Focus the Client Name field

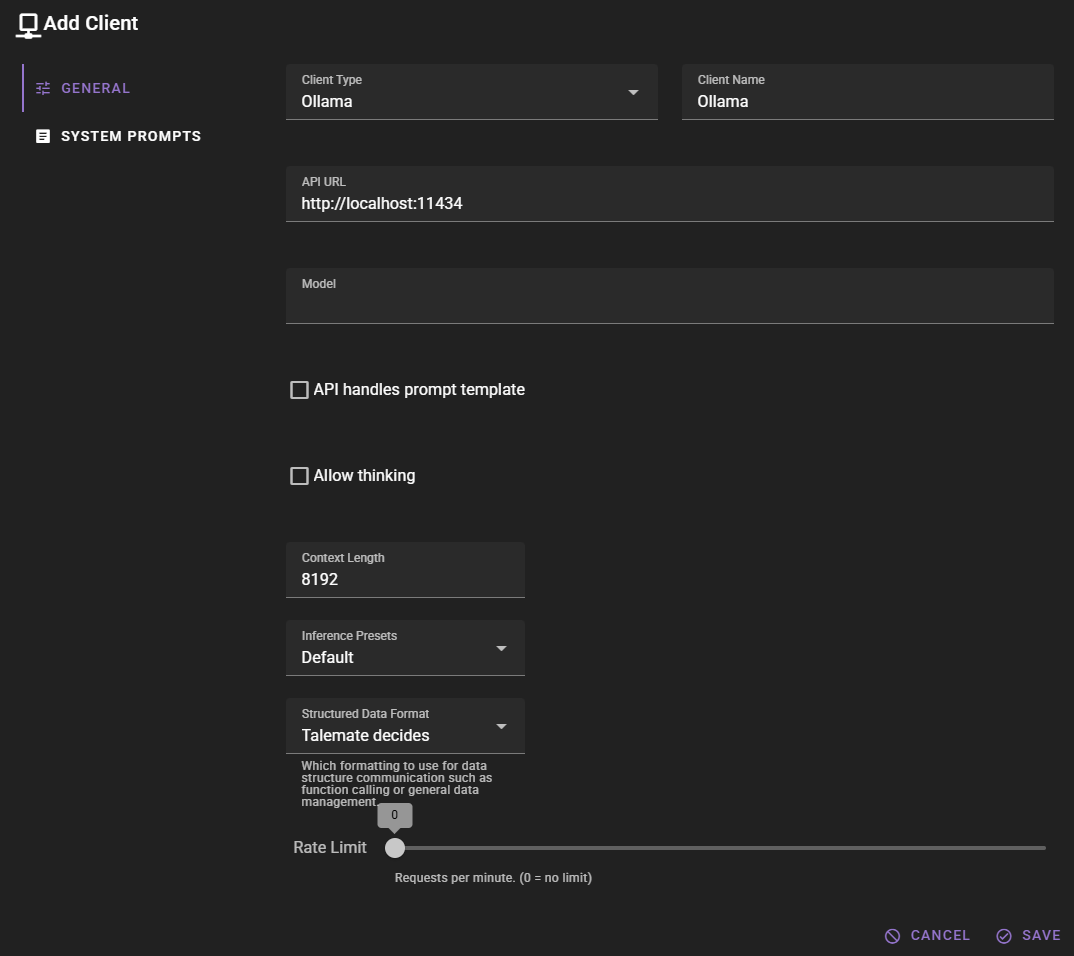pos(868,92)
